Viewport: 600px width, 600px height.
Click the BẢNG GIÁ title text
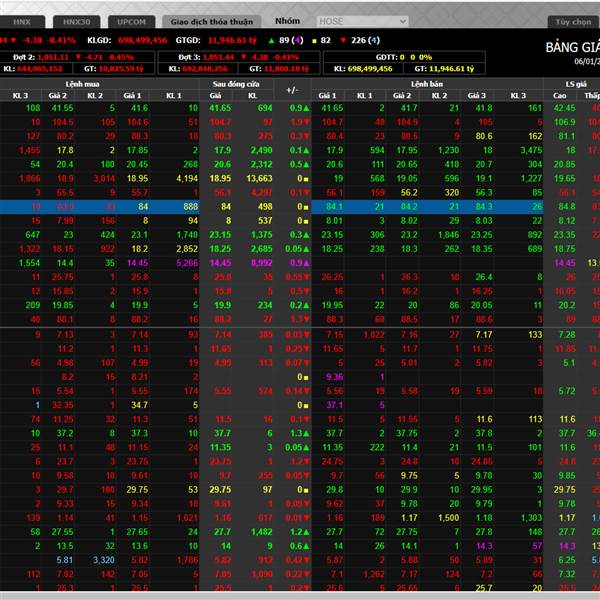572,48
